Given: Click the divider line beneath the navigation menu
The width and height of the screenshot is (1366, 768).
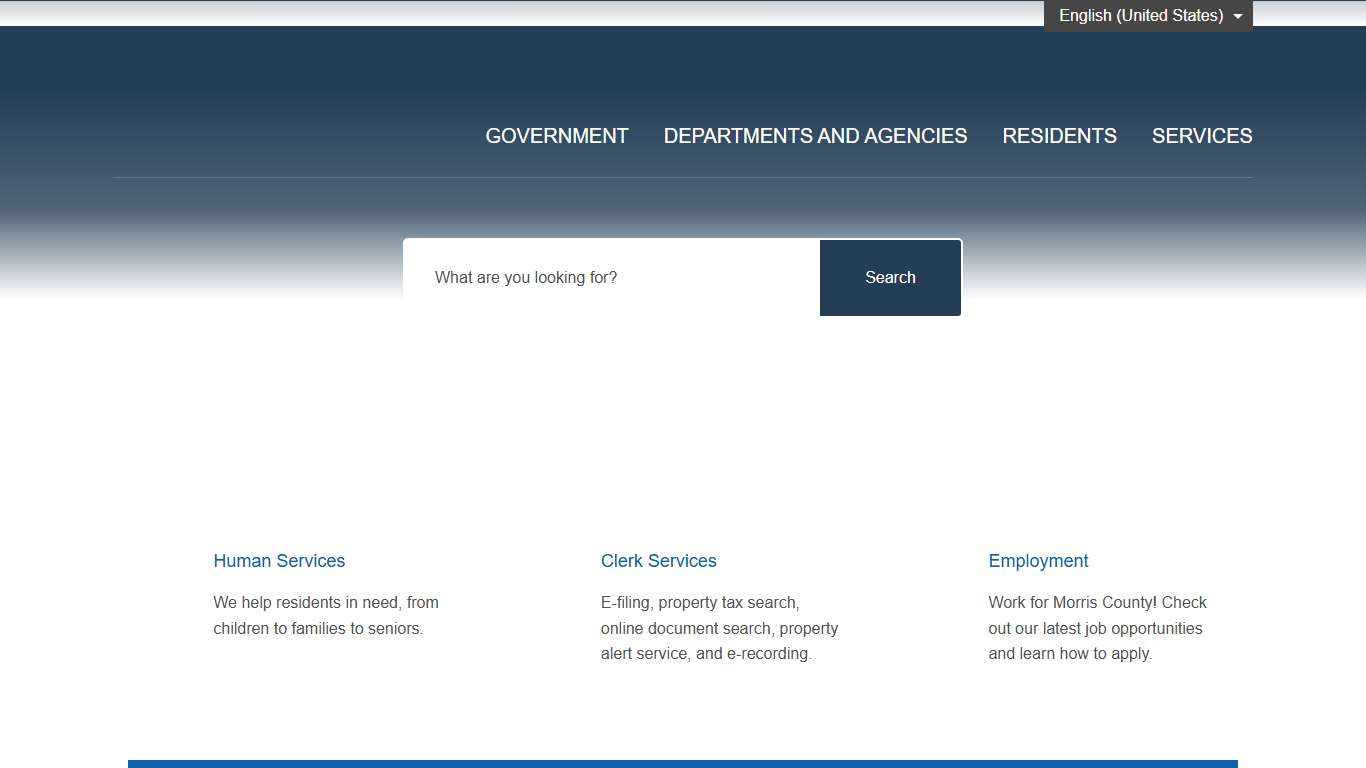Looking at the screenshot, I should (682, 178).
